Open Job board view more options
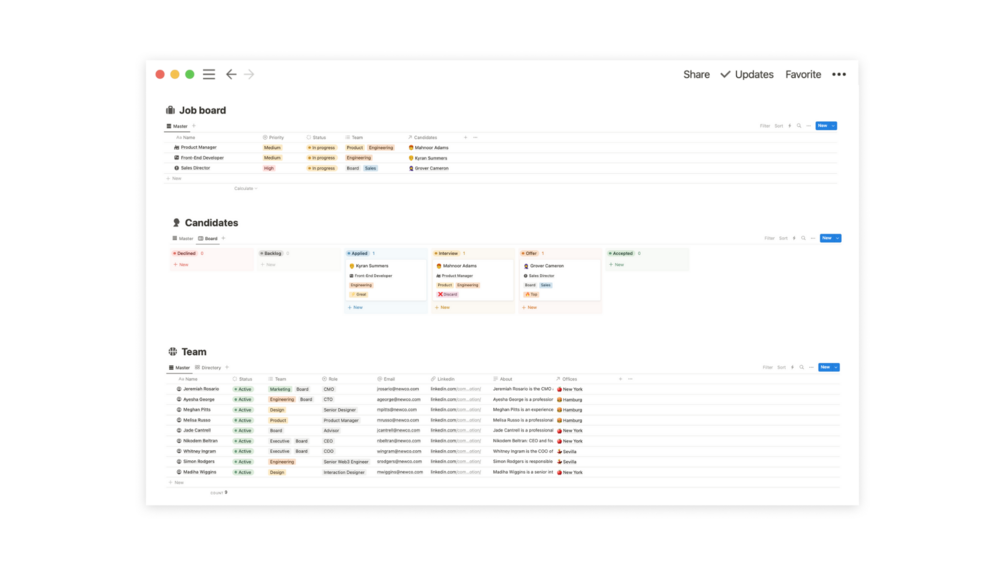1005x565 pixels. click(808, 126)
